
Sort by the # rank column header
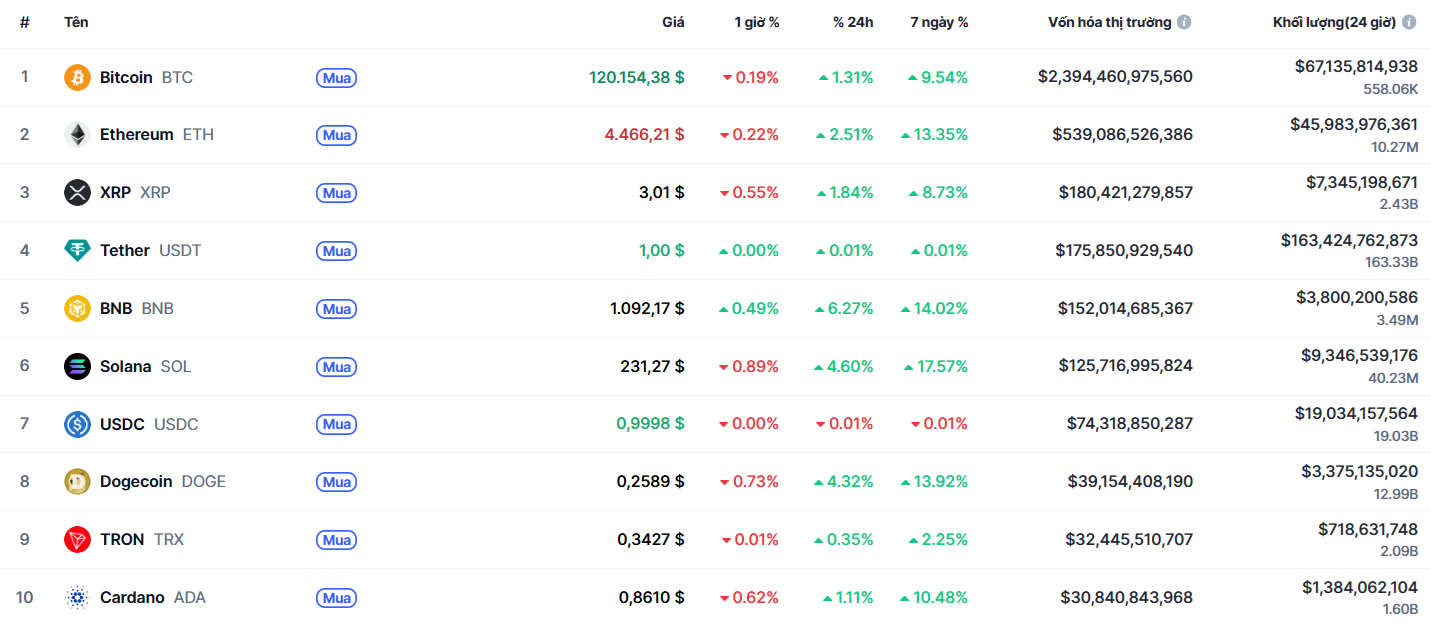[x=24, y=22]
